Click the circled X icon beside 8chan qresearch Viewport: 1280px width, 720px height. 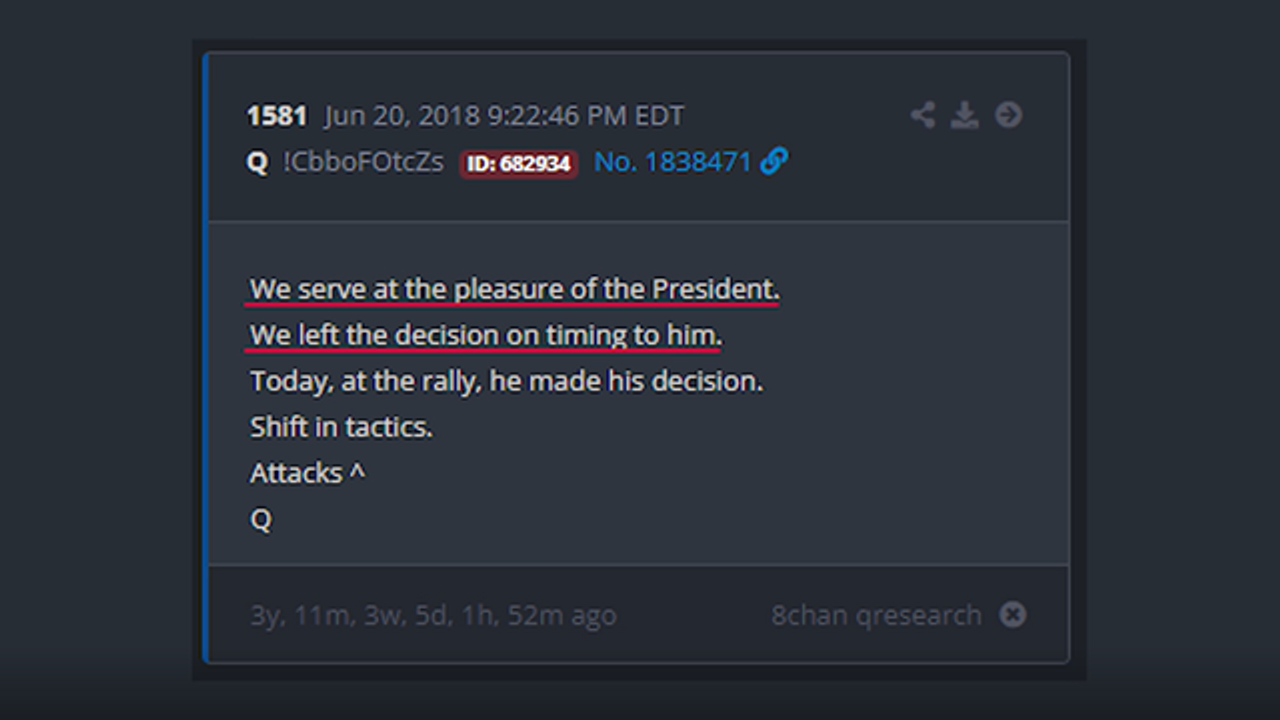1013,614
